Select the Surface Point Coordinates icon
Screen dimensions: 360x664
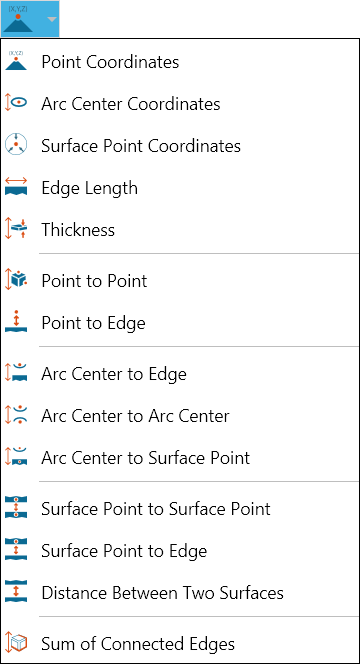16,145
